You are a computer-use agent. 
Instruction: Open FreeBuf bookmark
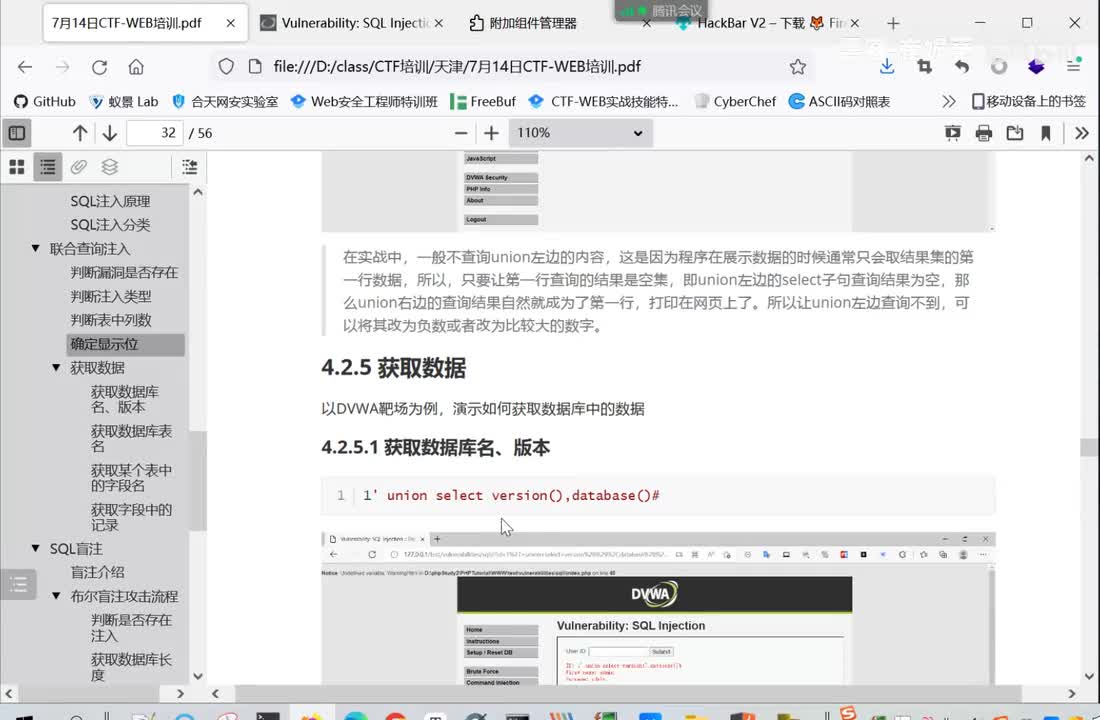(x=483, y=102)
